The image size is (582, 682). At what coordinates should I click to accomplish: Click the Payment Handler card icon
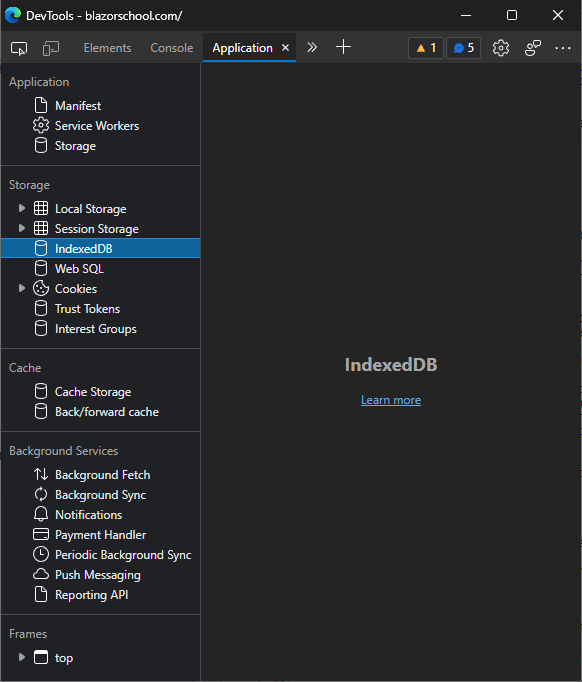[x=41, y=535]
